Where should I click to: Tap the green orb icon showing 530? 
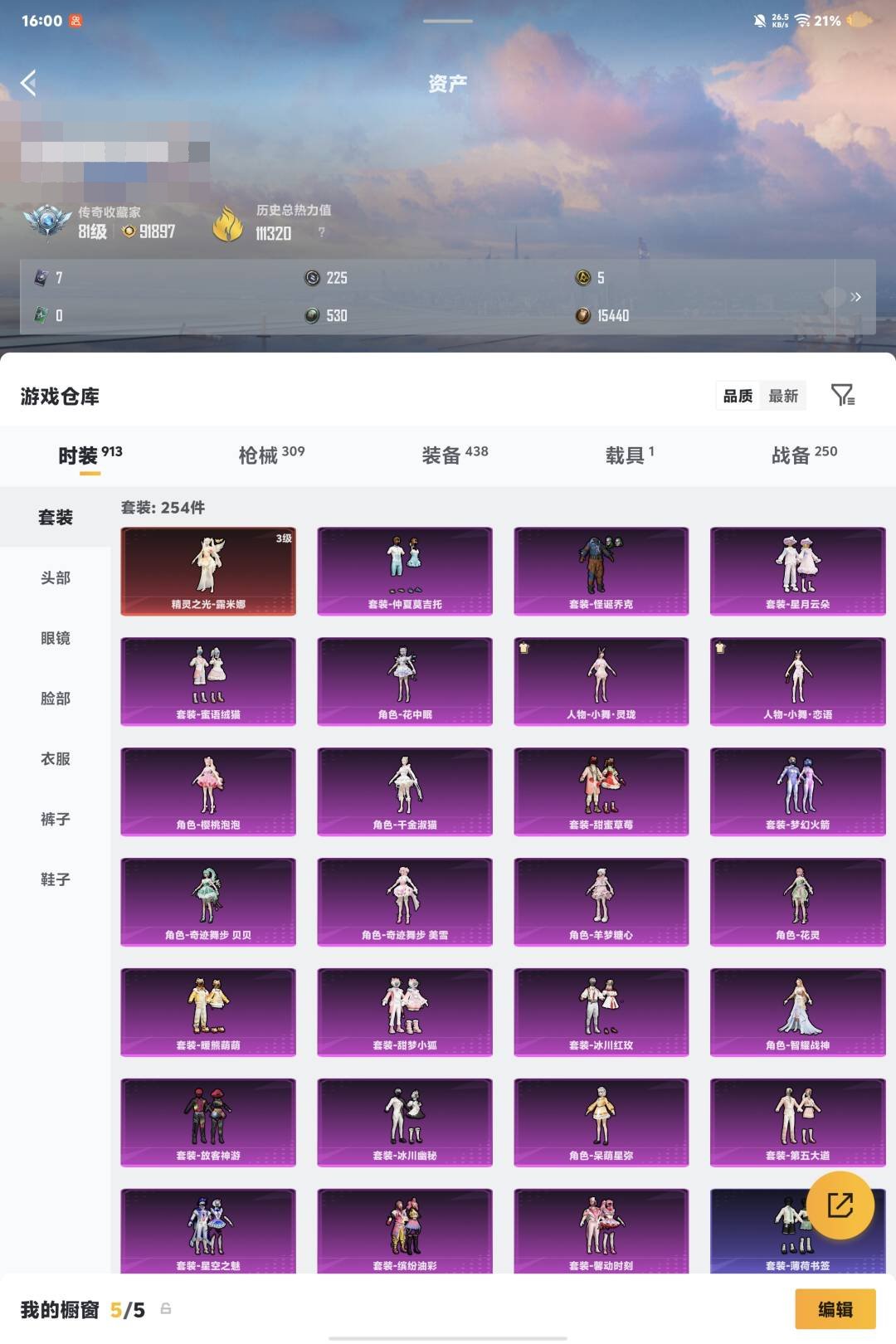[312, 315]
